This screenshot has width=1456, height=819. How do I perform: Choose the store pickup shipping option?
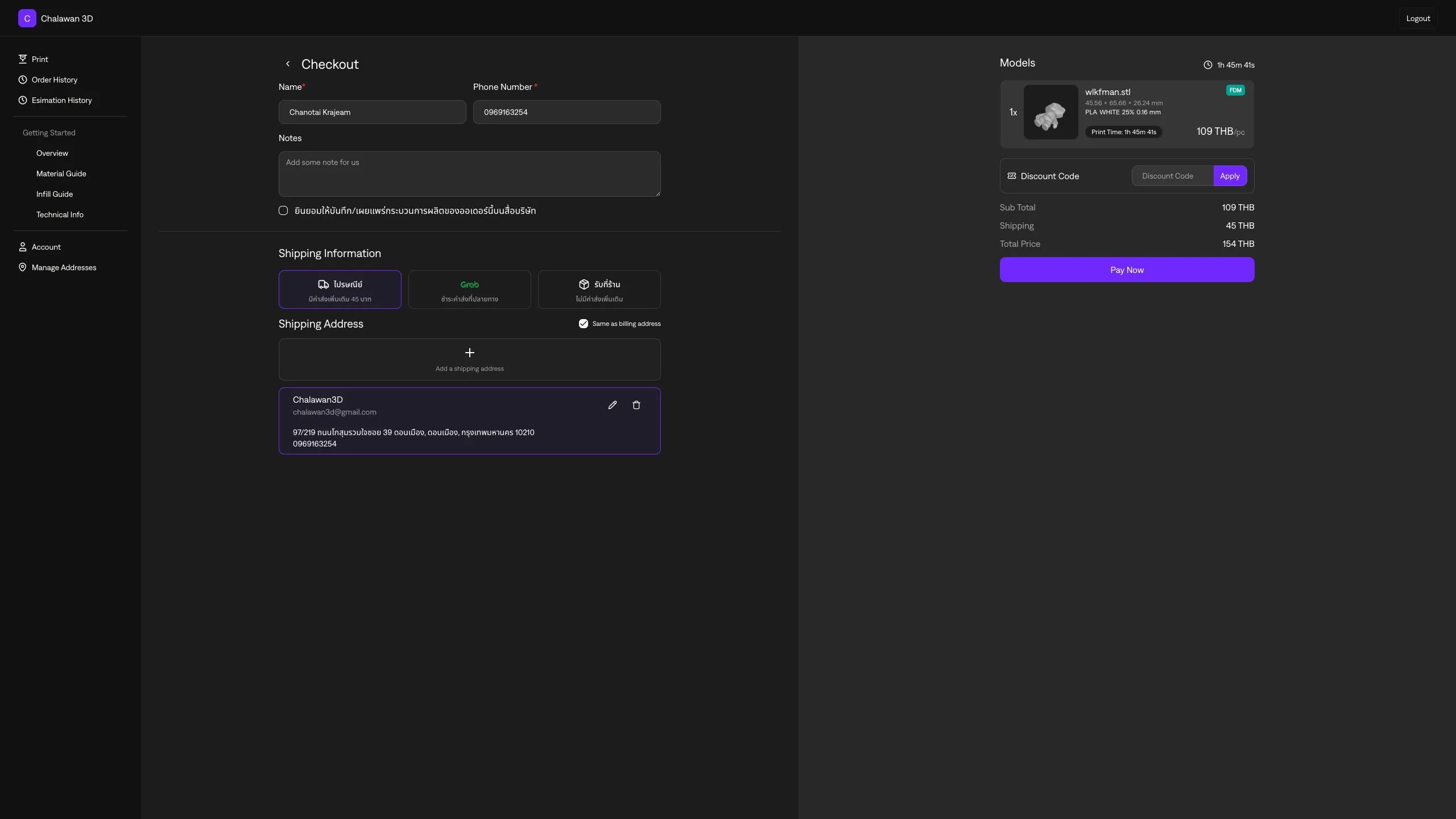tap(599, 289)
